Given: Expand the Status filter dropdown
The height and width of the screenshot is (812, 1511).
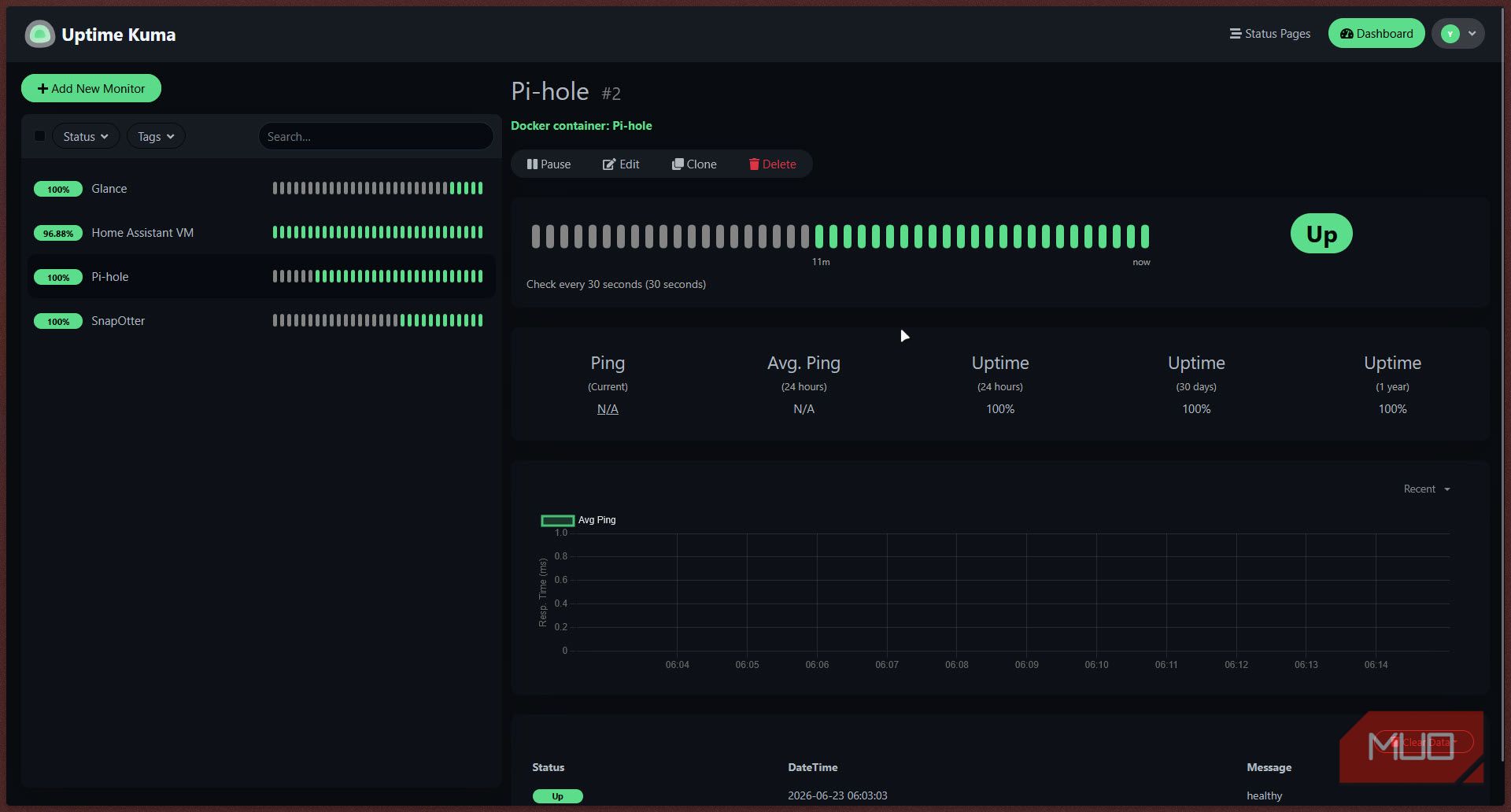Looking at the screenshot, I should (x=86, y=136).
